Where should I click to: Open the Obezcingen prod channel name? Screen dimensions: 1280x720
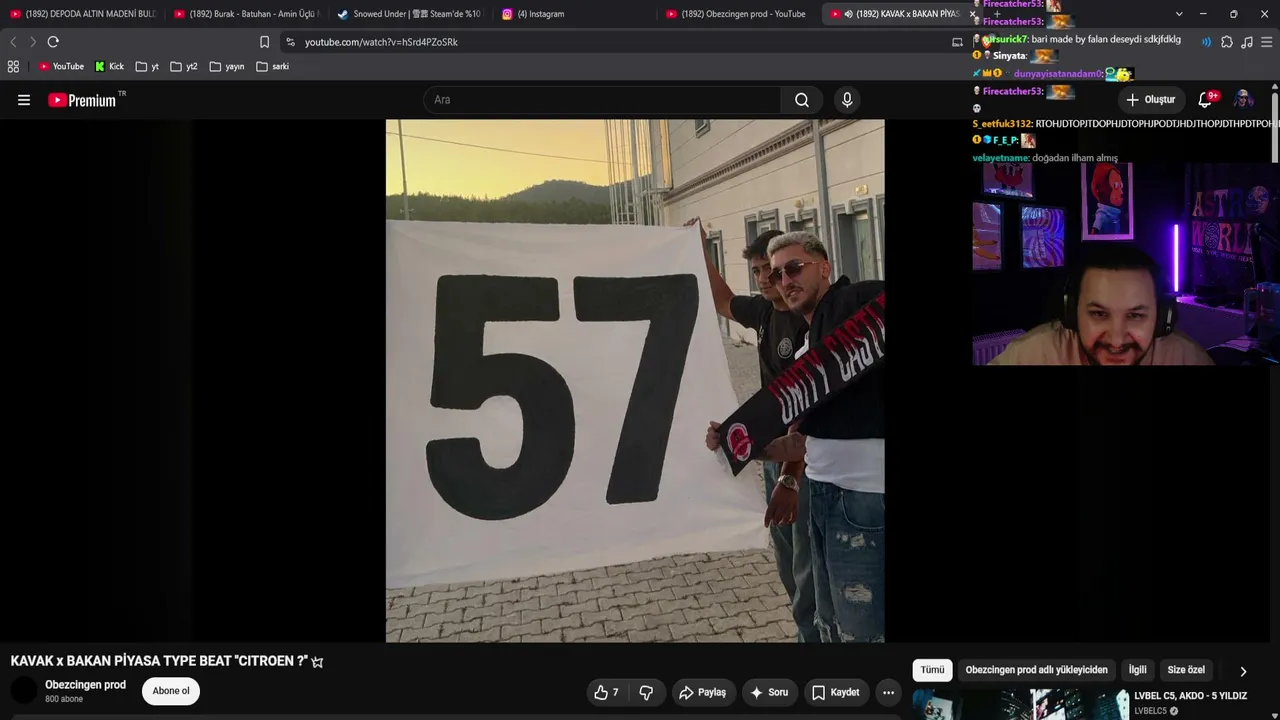(85, 685)
